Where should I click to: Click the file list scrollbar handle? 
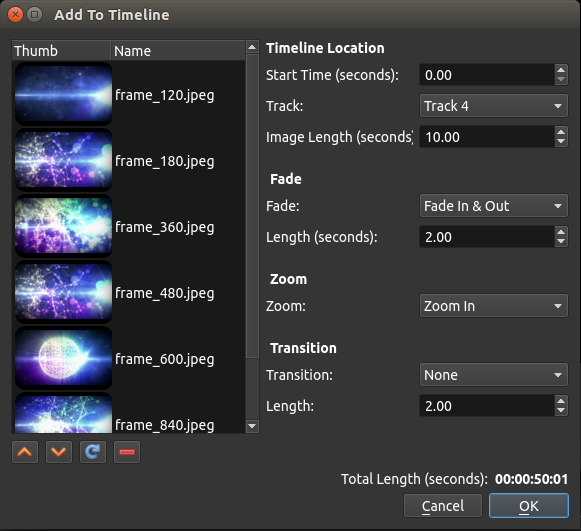click(x=252, y=206)
